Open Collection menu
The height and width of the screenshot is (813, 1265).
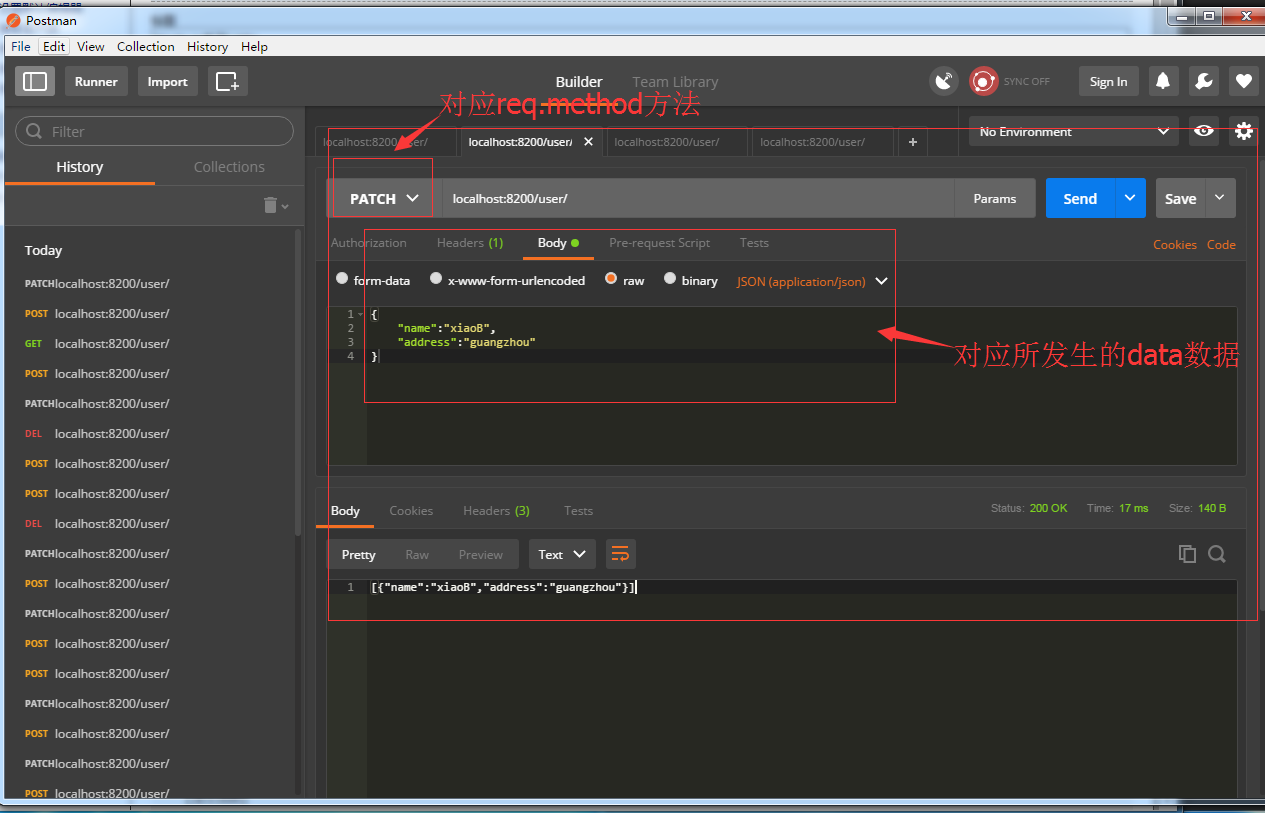146,46
